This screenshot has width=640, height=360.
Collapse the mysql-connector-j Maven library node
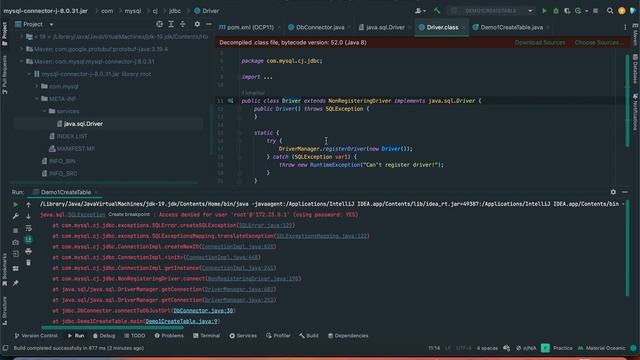point(21,62)
